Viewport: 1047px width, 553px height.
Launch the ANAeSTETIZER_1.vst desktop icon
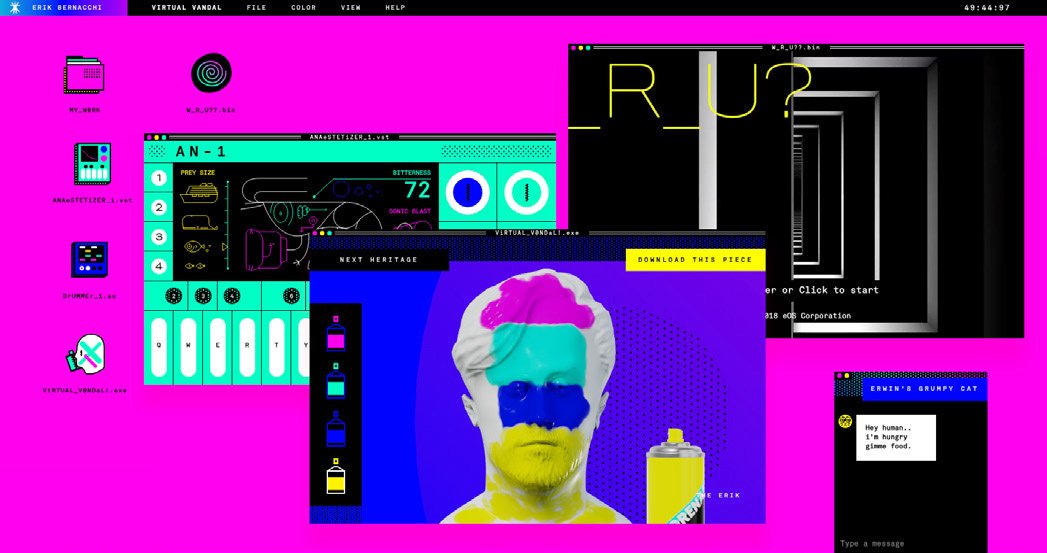point(92,164)
